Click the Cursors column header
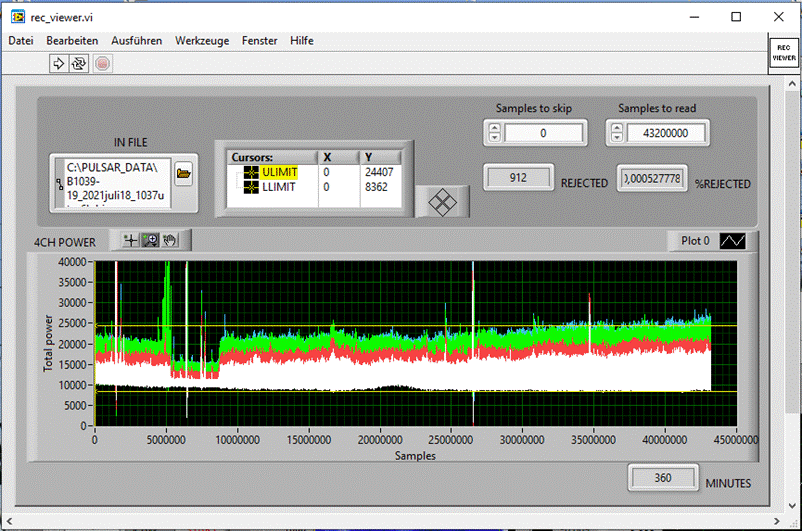 point(273,157)
